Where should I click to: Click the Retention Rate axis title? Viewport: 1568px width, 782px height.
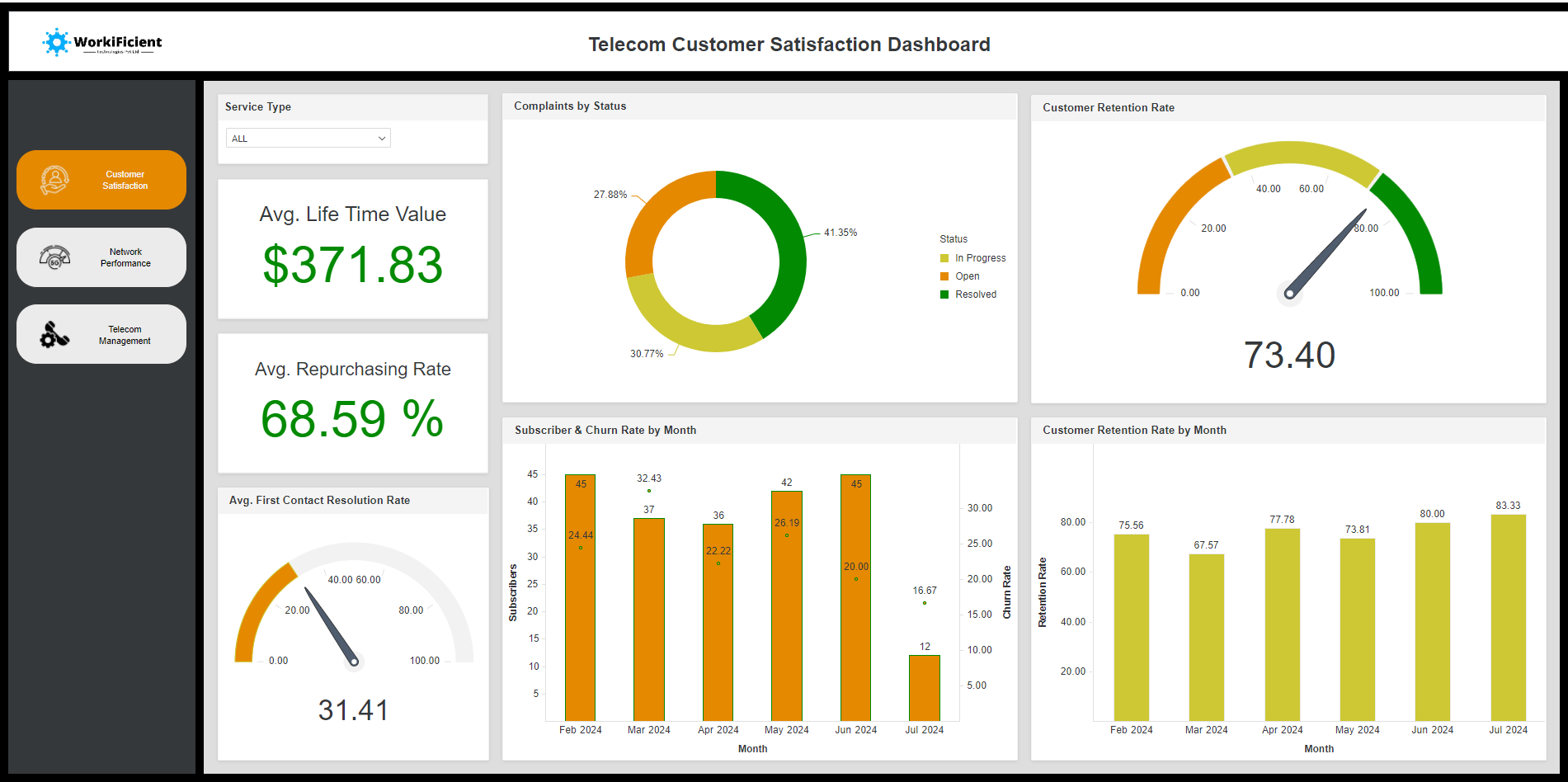click(x=1042, y=592)
